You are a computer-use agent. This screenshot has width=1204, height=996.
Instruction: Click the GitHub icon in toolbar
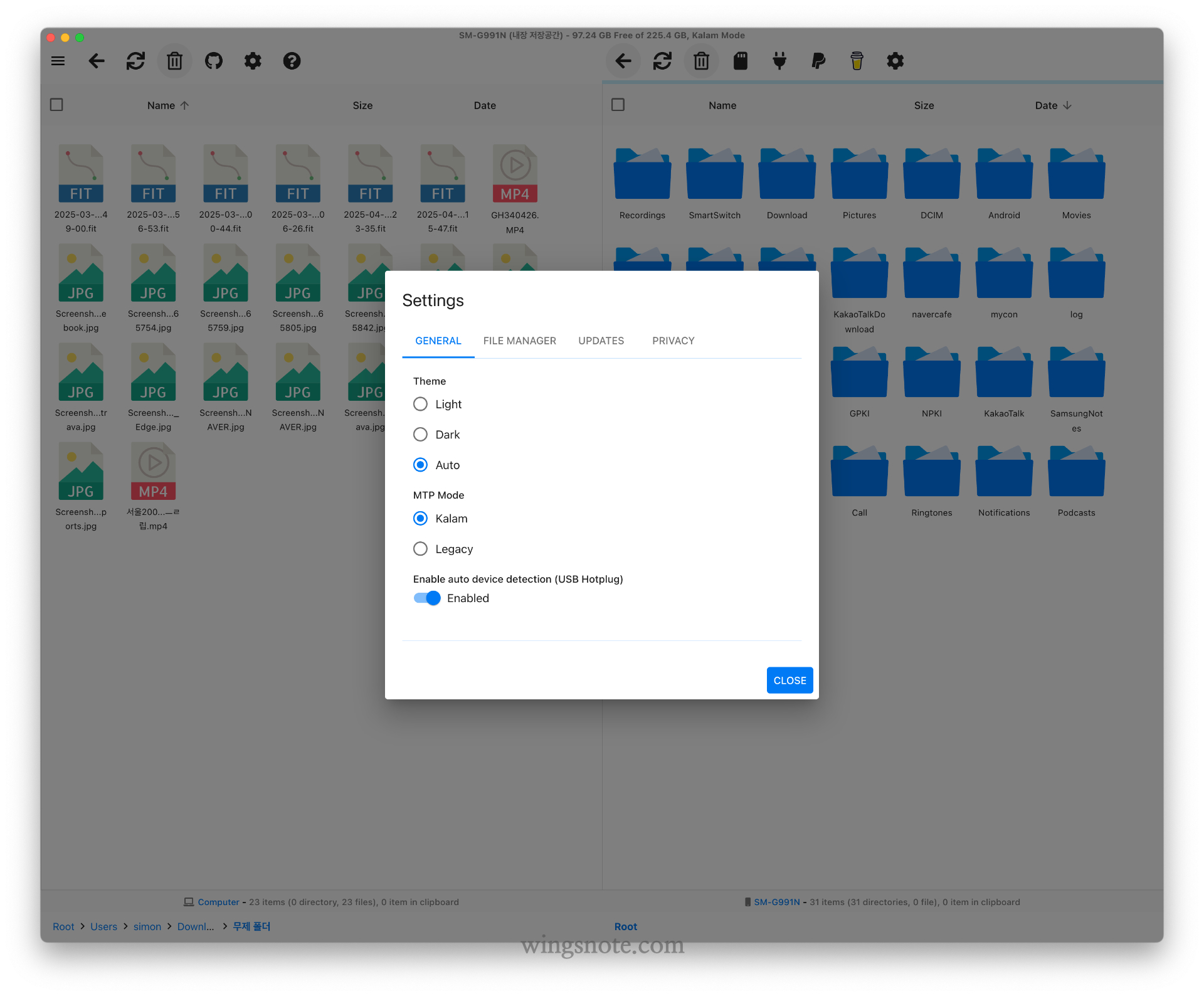coord(214,61)
